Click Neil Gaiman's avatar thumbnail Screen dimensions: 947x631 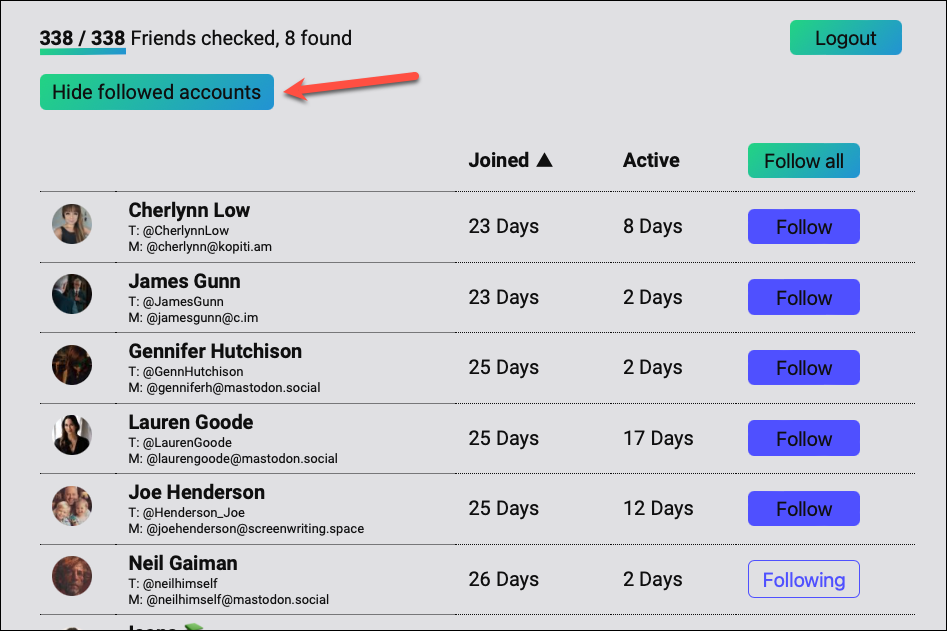click(x=72, y=576)
